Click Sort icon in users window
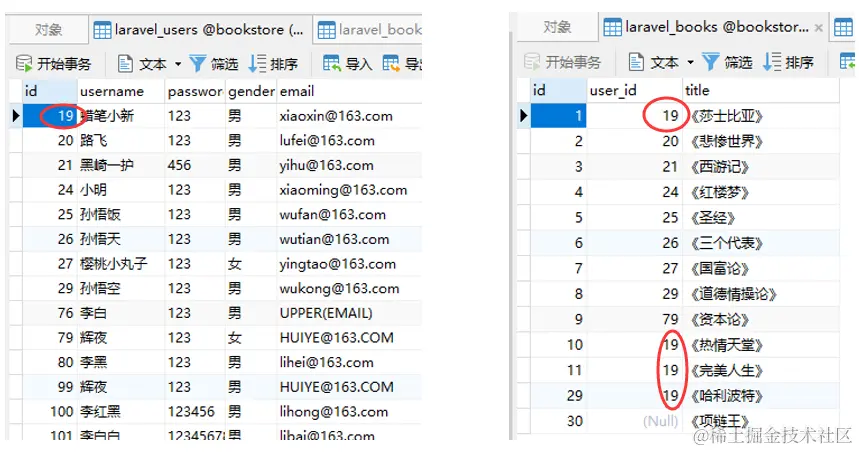Viewport: 859px width, 452px height. click(257, 64)
